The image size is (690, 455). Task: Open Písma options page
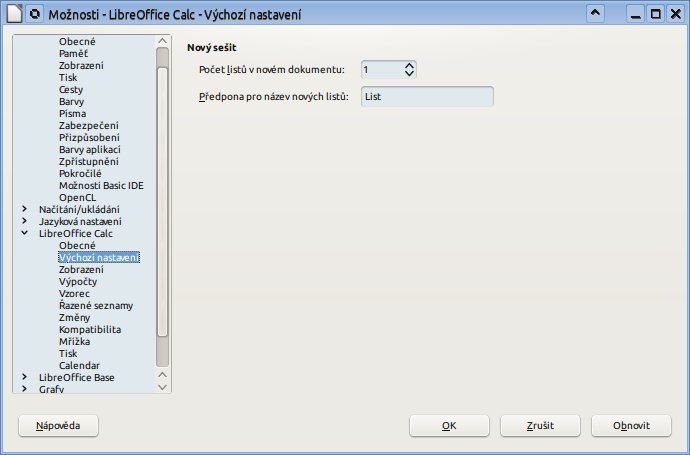[72, 113]
